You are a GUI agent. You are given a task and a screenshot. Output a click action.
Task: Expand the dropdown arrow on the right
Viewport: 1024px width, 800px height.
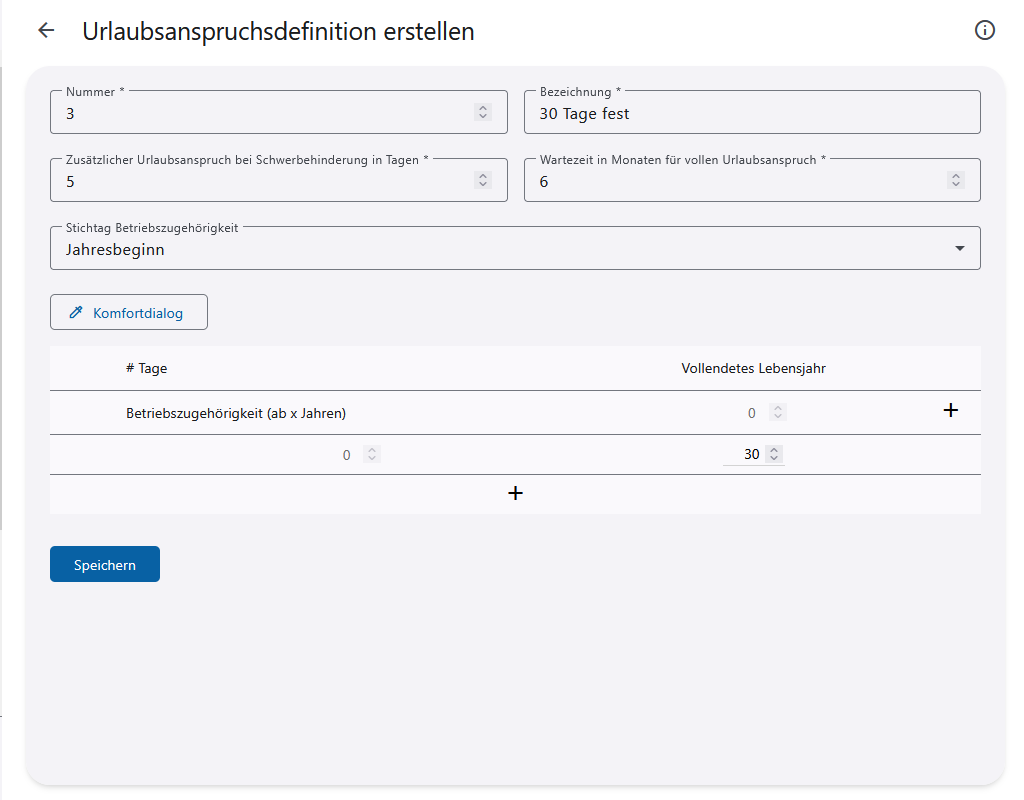[x=960, y=248]
